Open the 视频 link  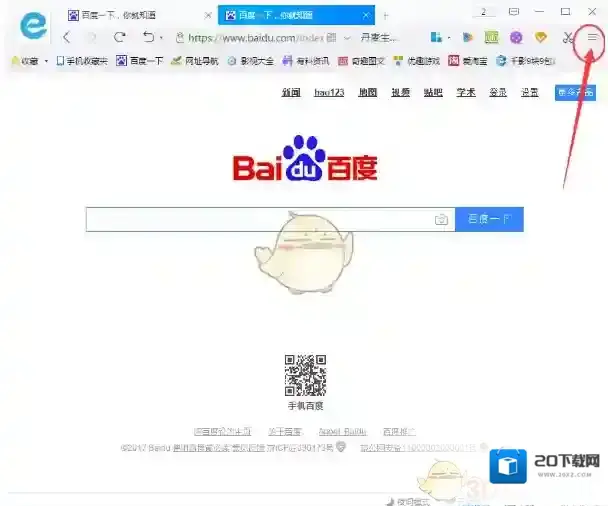pyautogui.click(x=401, y=92)
